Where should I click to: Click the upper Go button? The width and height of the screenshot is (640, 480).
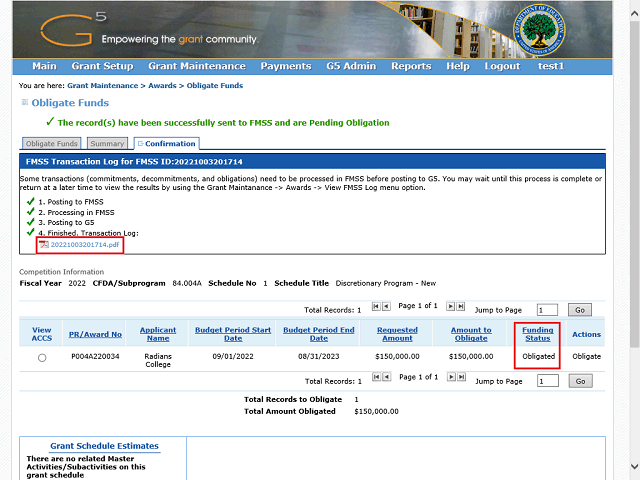tap(580, 310)
